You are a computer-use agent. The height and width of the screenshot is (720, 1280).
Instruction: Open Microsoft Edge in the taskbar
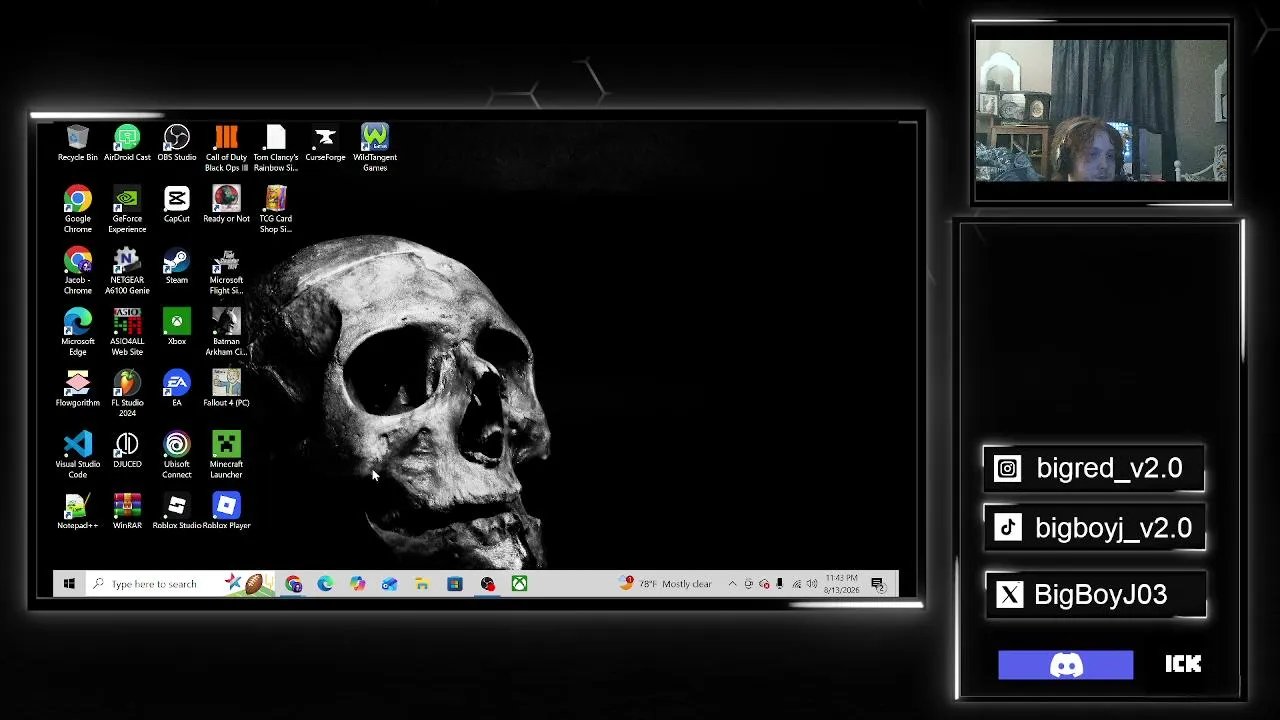coord(325,584)
